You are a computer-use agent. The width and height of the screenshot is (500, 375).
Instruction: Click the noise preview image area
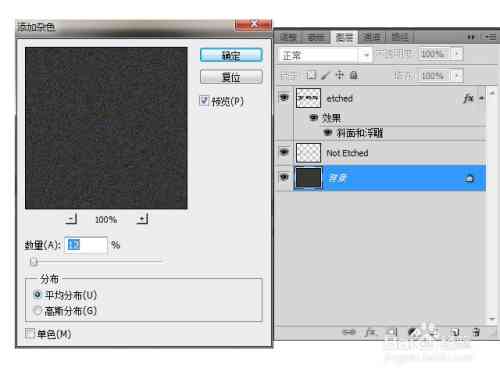[x=106, y=128]
